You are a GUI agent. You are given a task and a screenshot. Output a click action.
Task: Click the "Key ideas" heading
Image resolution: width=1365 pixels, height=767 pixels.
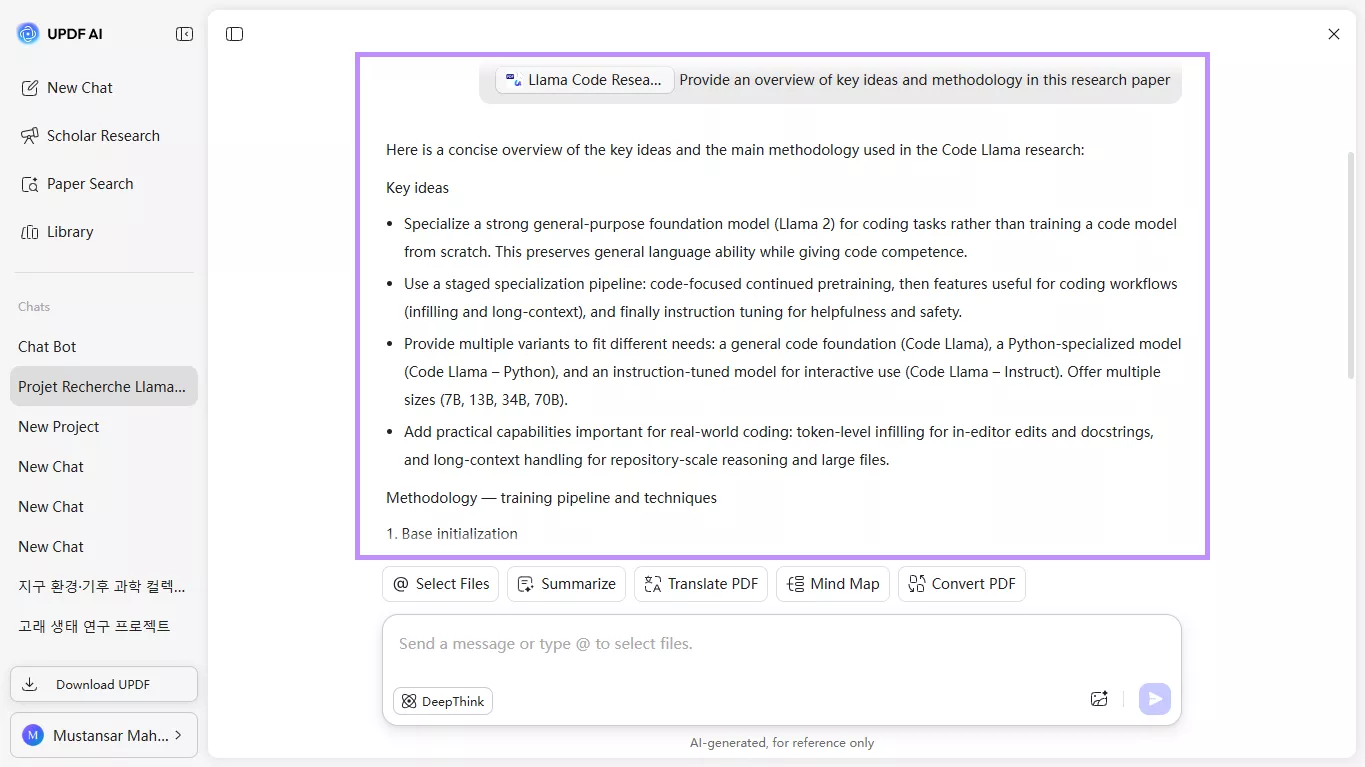coord(417,188)
